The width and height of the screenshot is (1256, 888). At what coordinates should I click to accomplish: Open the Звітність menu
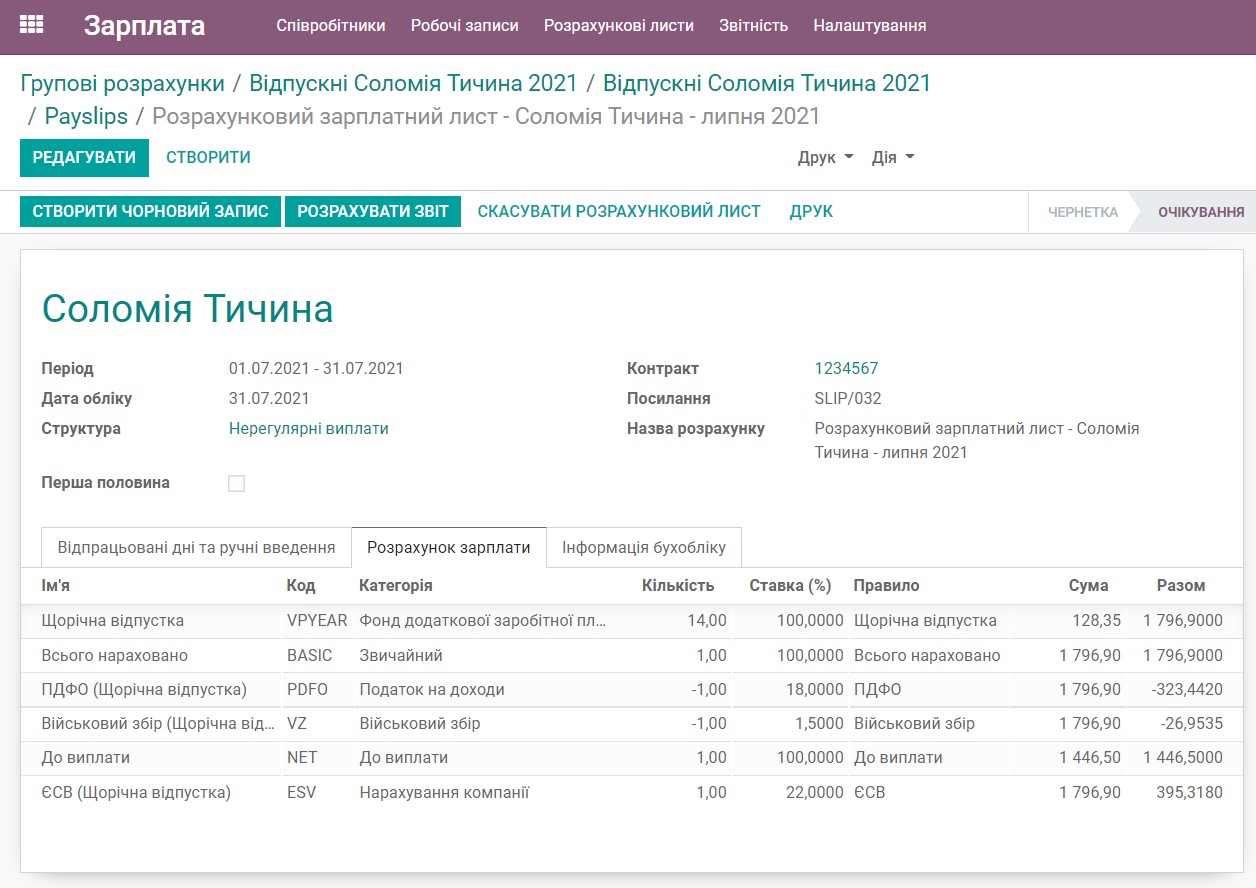click(753, 27)
